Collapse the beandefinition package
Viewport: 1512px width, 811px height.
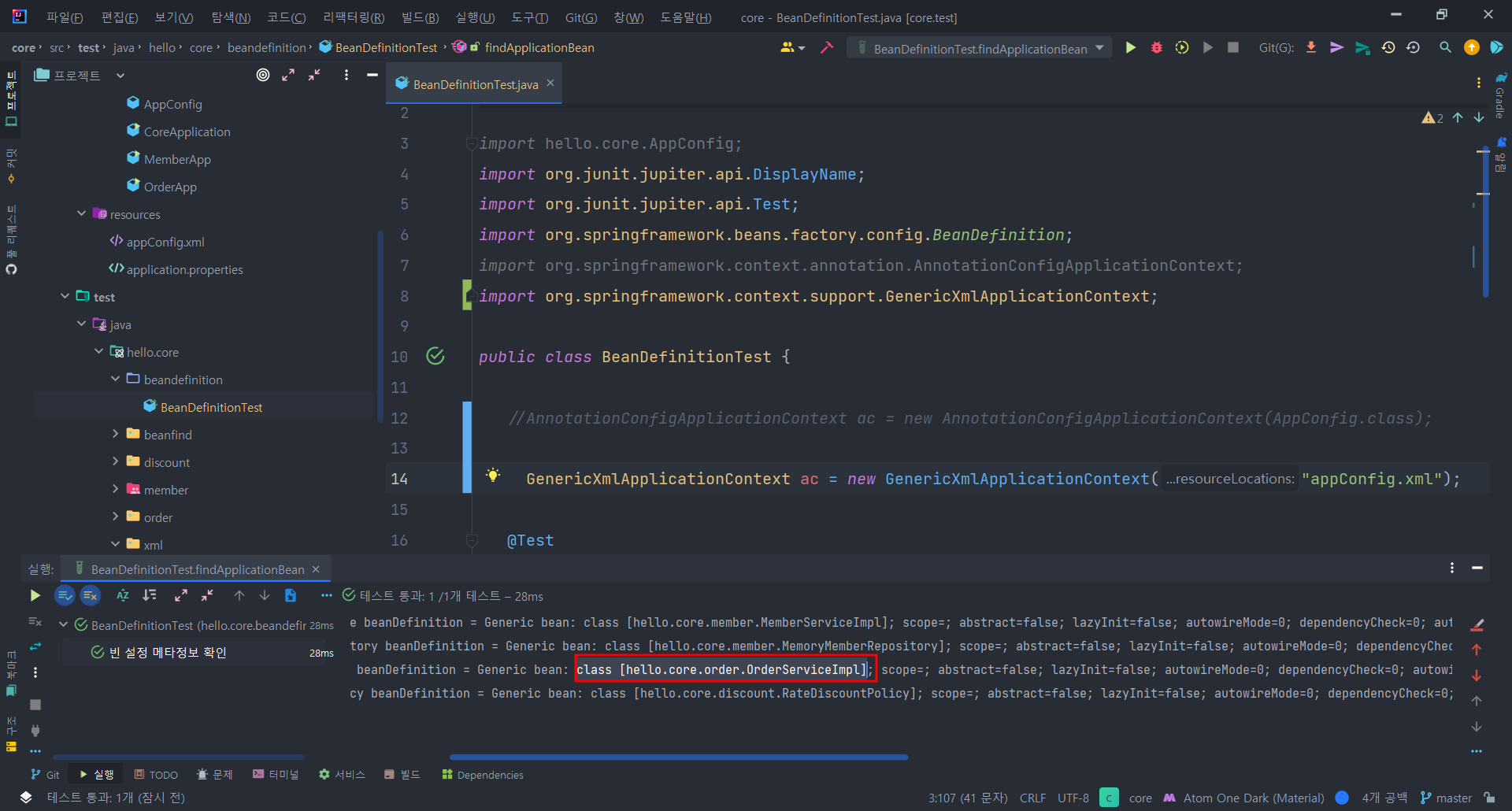pos(115,379)
